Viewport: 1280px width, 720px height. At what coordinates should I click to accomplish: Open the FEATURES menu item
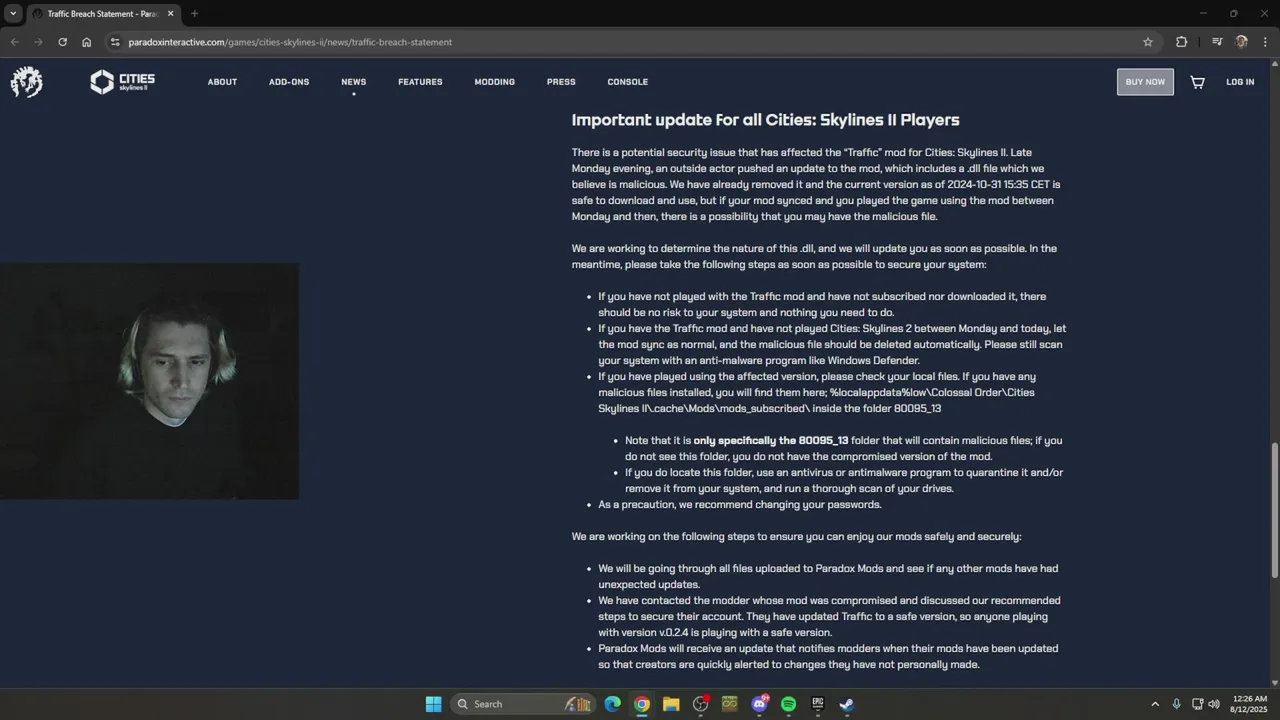click(x=420, y=82)
